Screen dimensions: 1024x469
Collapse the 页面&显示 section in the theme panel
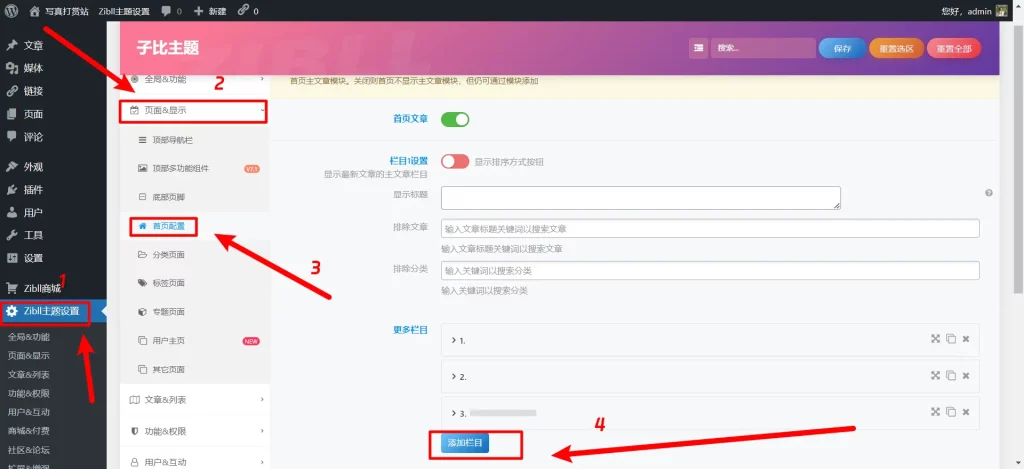[x=195, y=110]
